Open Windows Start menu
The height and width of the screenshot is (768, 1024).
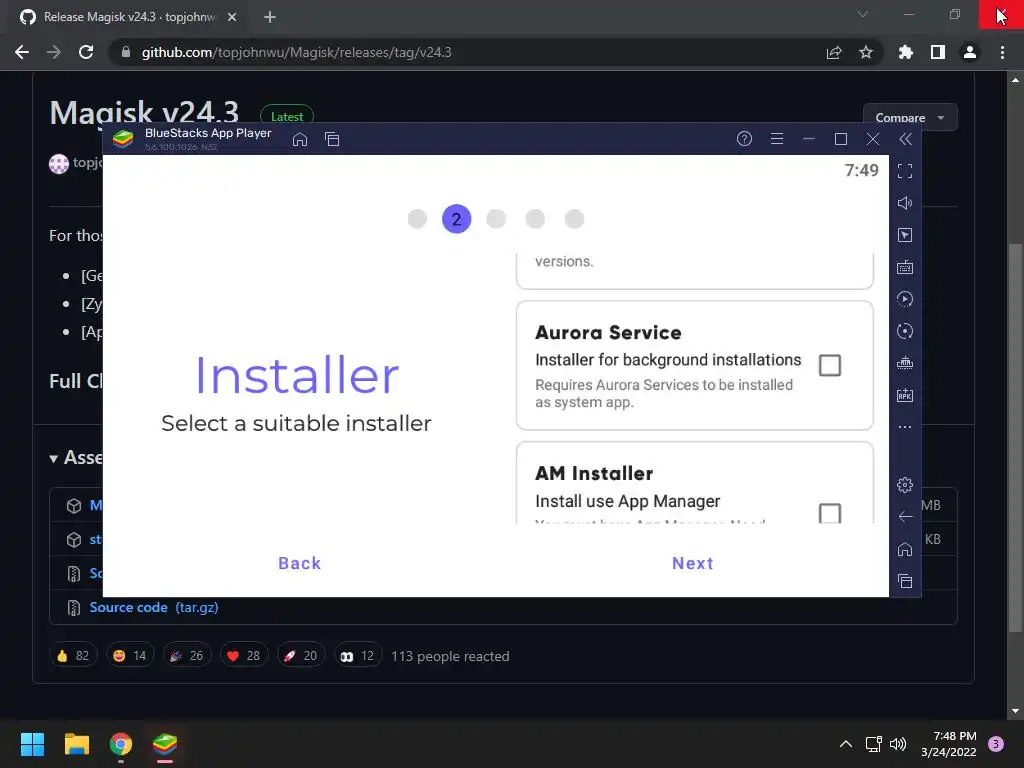[32, 744]
